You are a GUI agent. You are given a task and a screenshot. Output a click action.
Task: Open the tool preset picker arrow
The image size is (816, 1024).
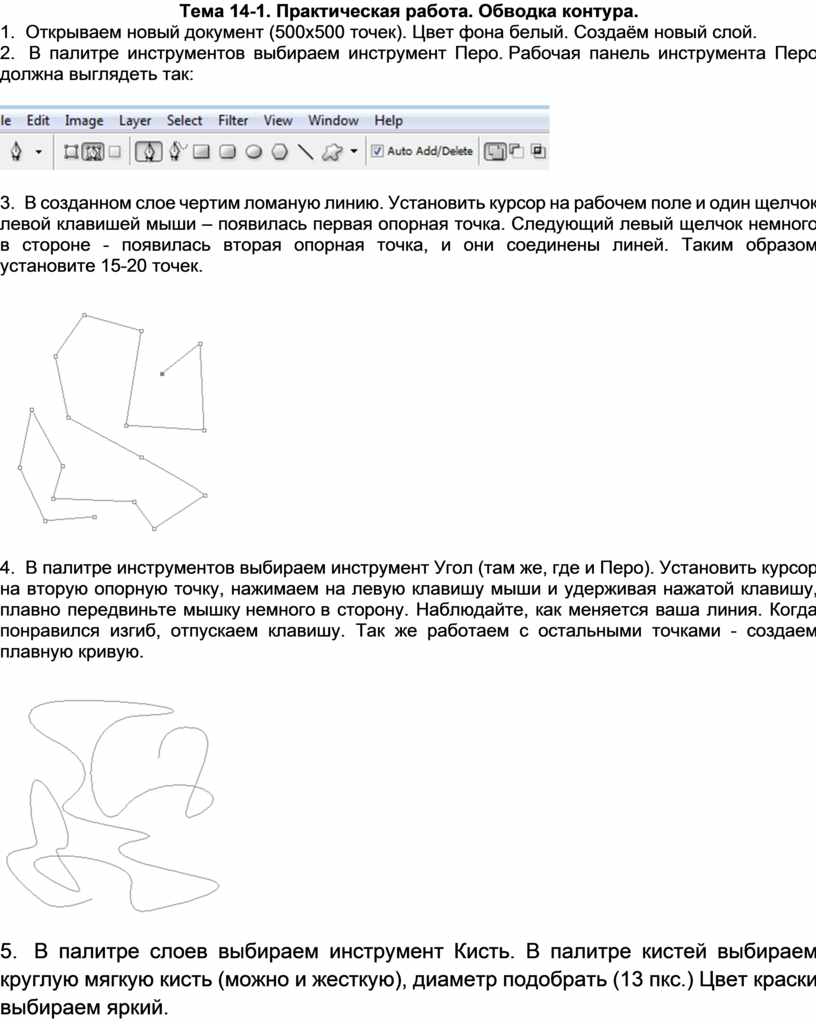tap(39, 152)
